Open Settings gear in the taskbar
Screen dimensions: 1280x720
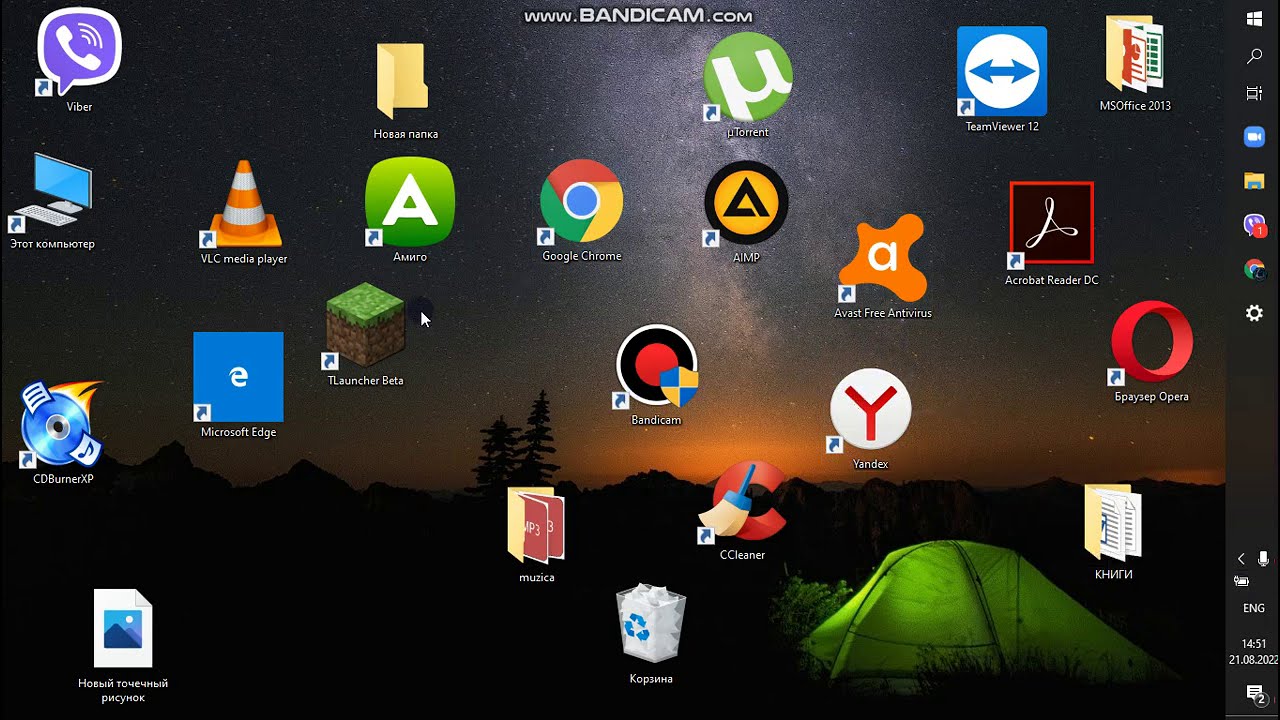[1254, 313]
